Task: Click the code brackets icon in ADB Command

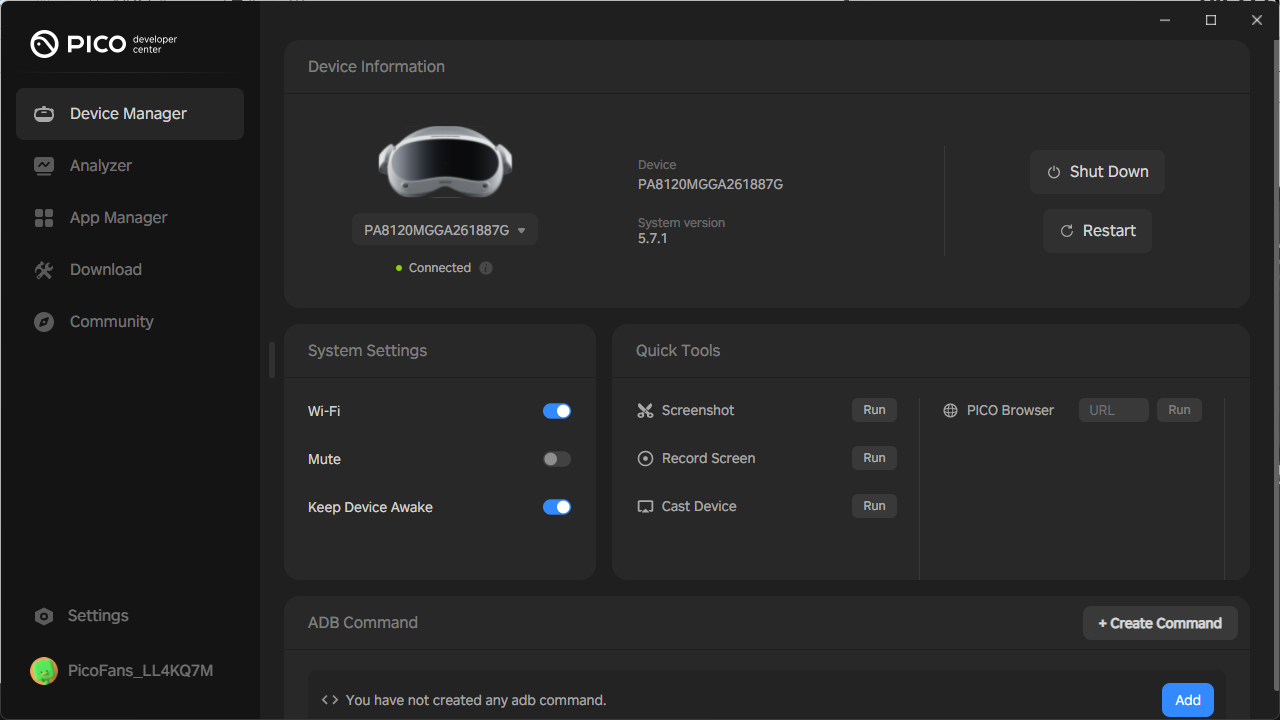Action: (x=330, y=700)
